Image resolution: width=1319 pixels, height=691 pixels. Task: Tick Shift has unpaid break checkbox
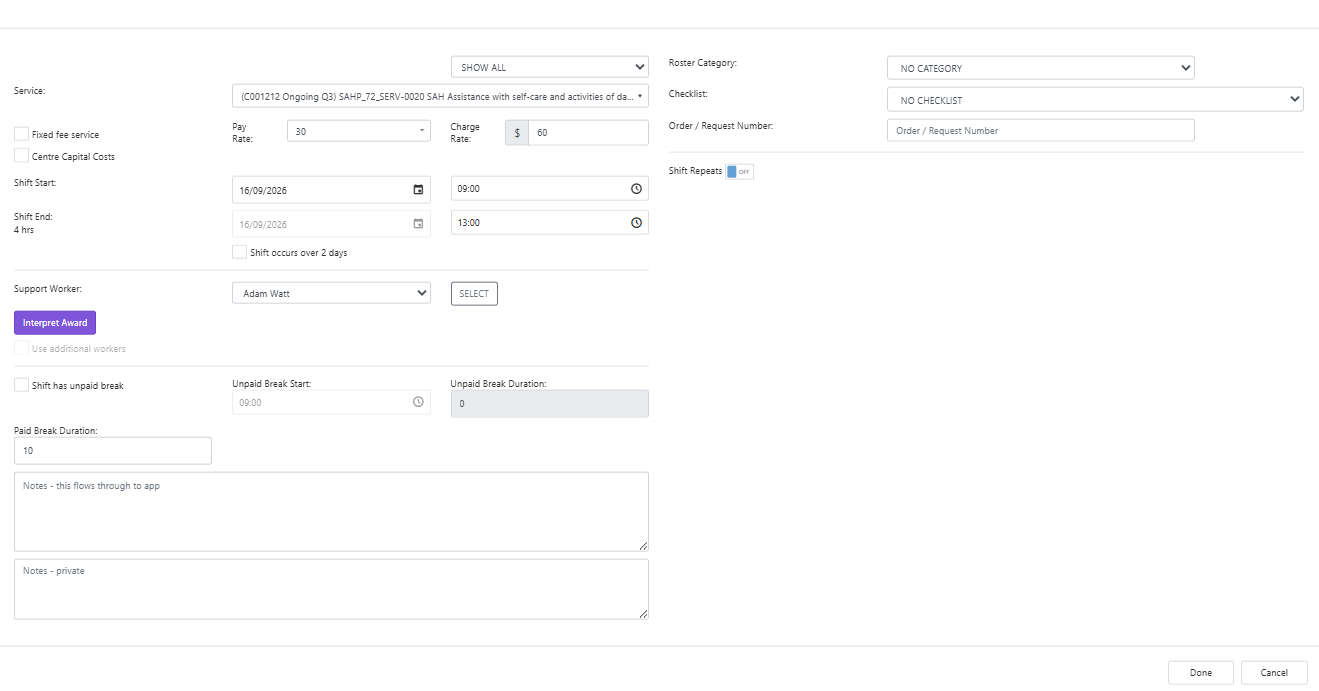pos(21,385)
